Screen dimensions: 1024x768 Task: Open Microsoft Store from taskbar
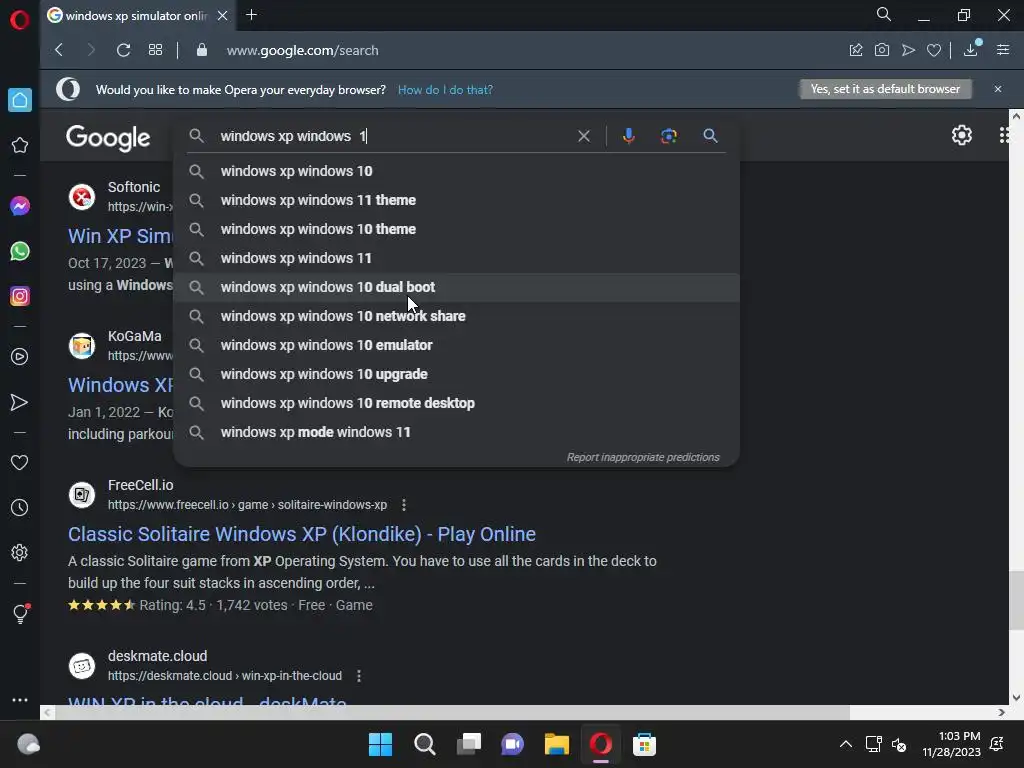[644, 744]
